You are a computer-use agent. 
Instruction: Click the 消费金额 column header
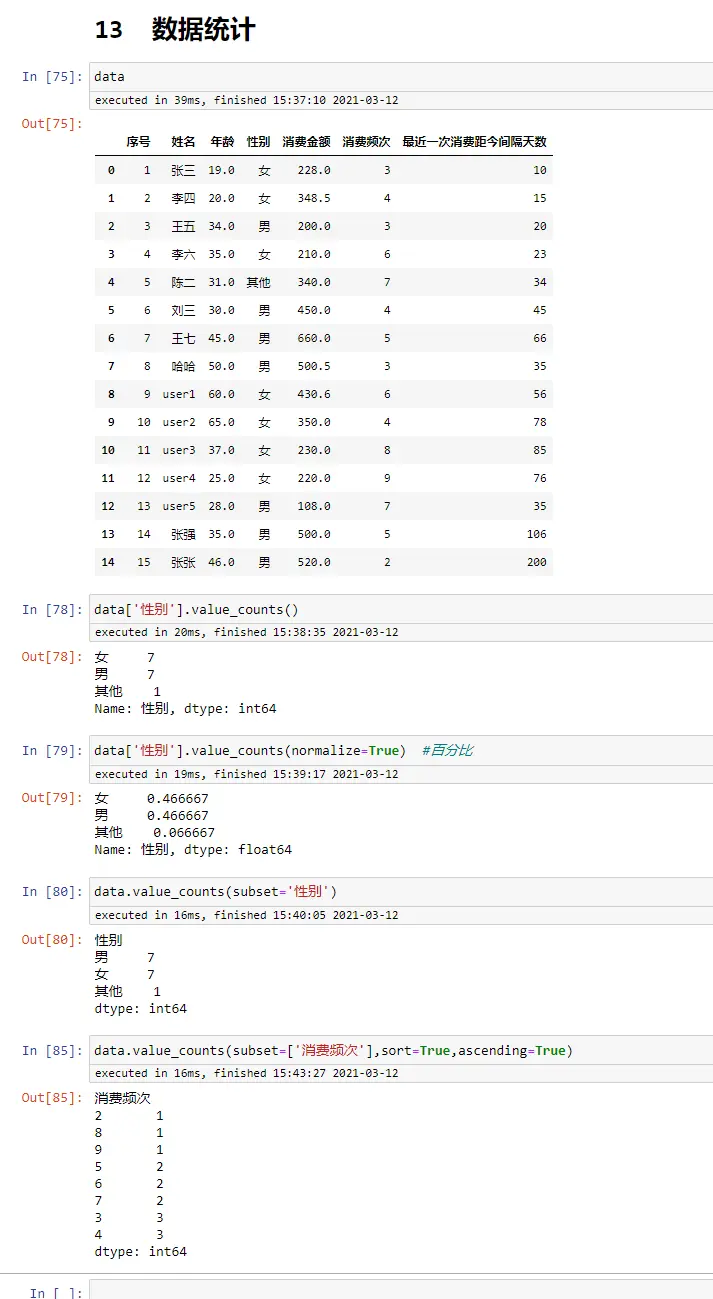306,142
